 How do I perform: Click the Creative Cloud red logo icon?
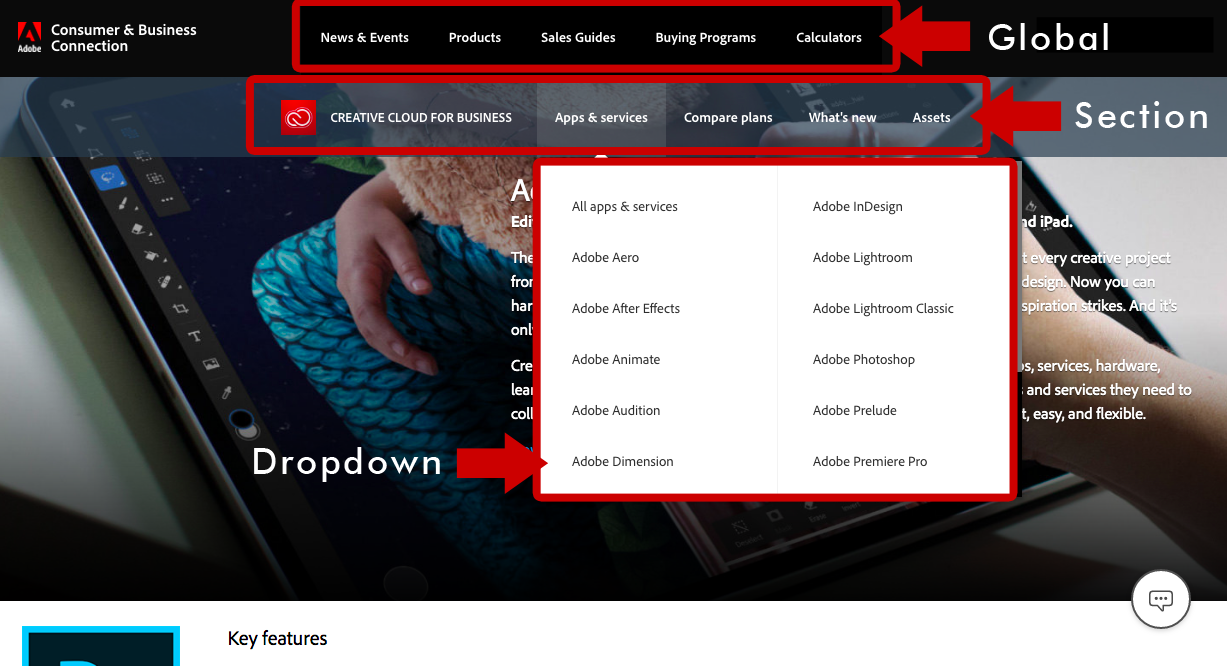[x=298, y=117]
